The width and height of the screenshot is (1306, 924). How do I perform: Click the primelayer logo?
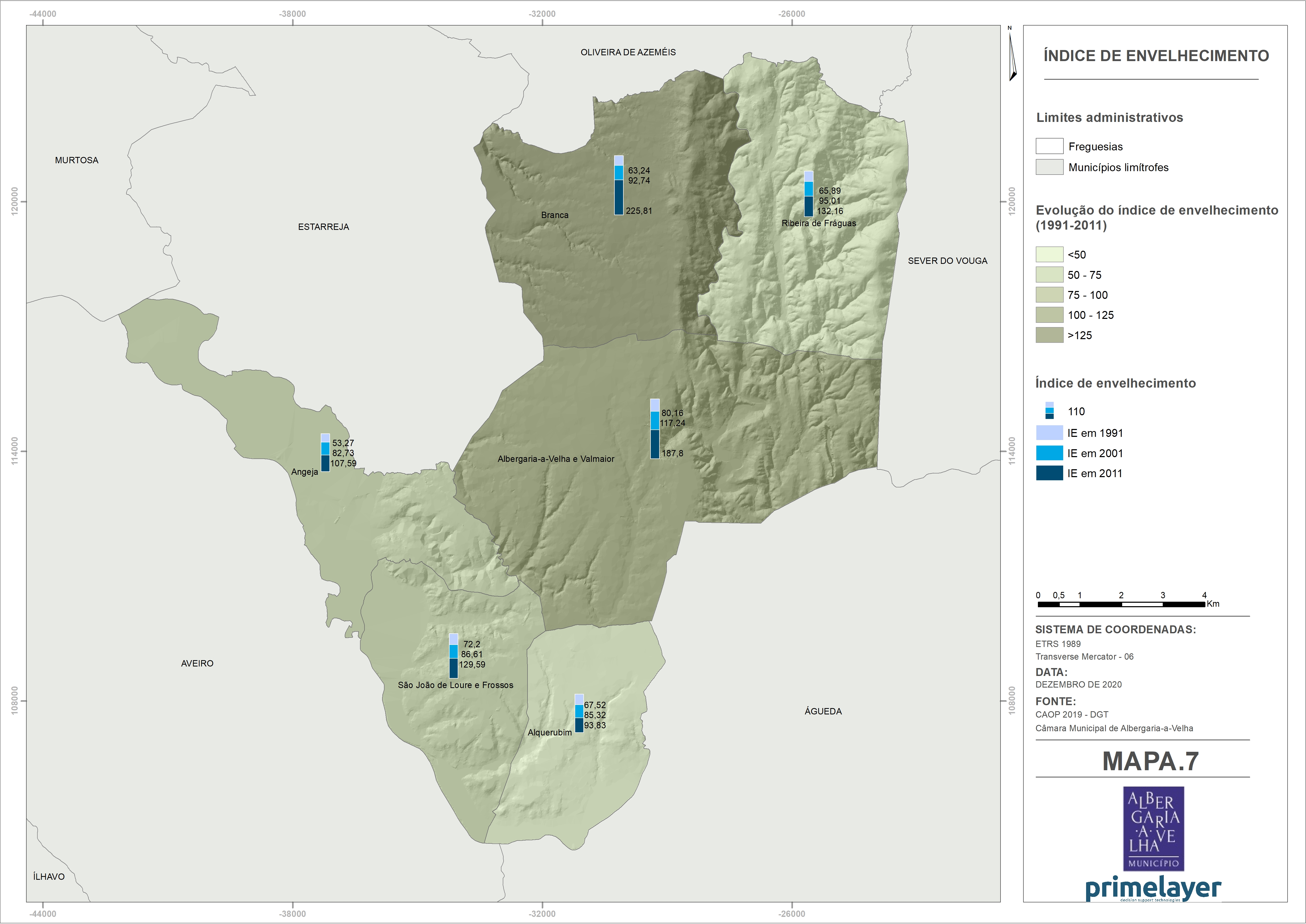tap(1153, 889)
